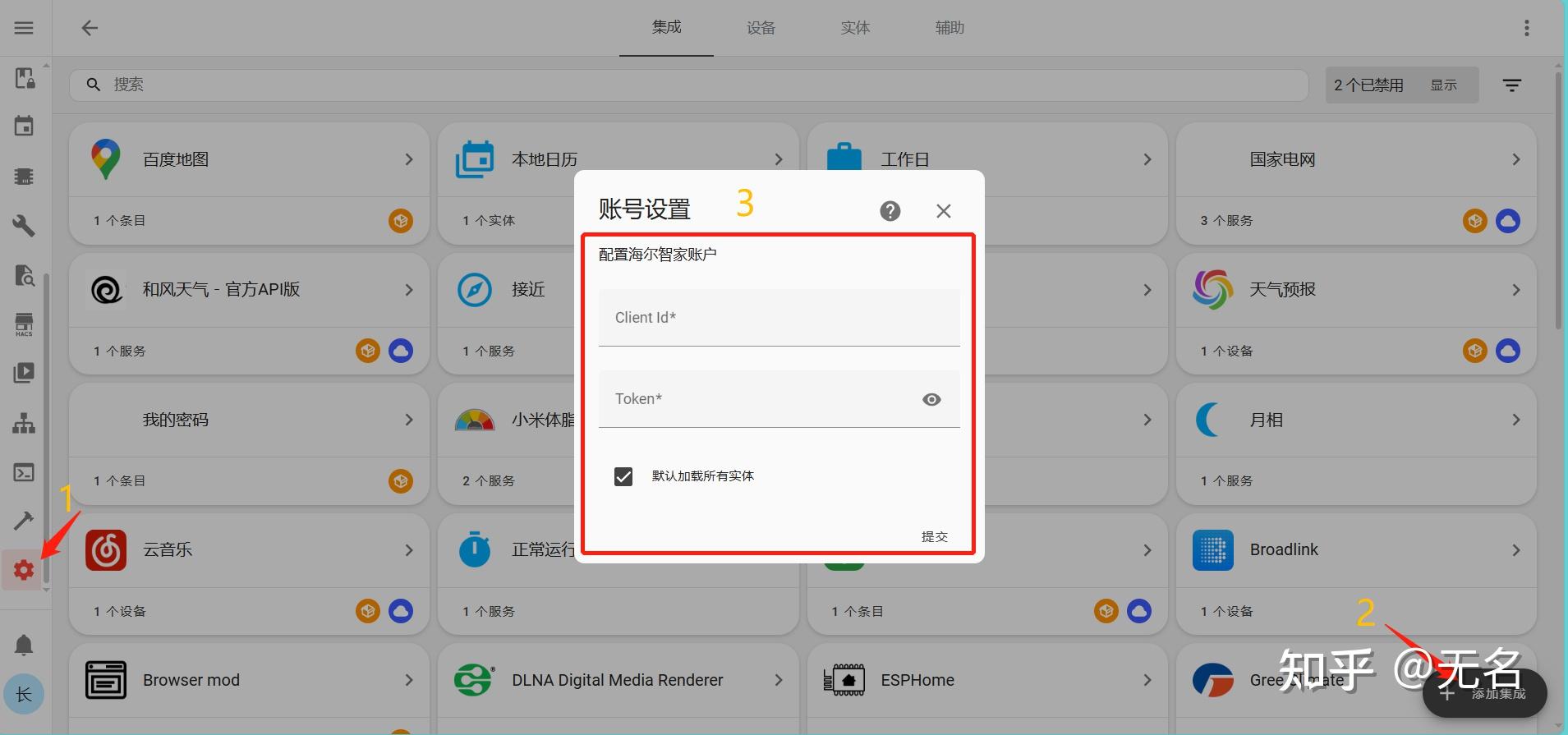Expand the 天气预报 card with its chevron

pyautogui.click(x=1516, y=290)
